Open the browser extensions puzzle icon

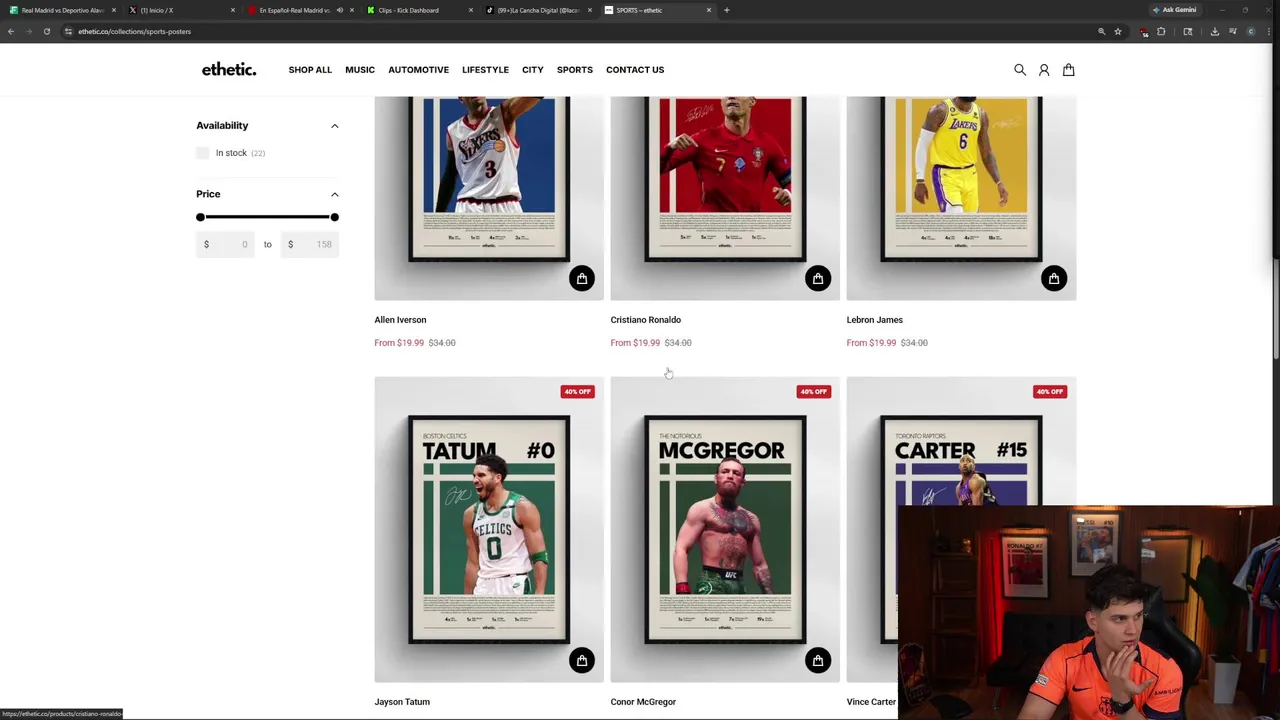point(1161,31)
